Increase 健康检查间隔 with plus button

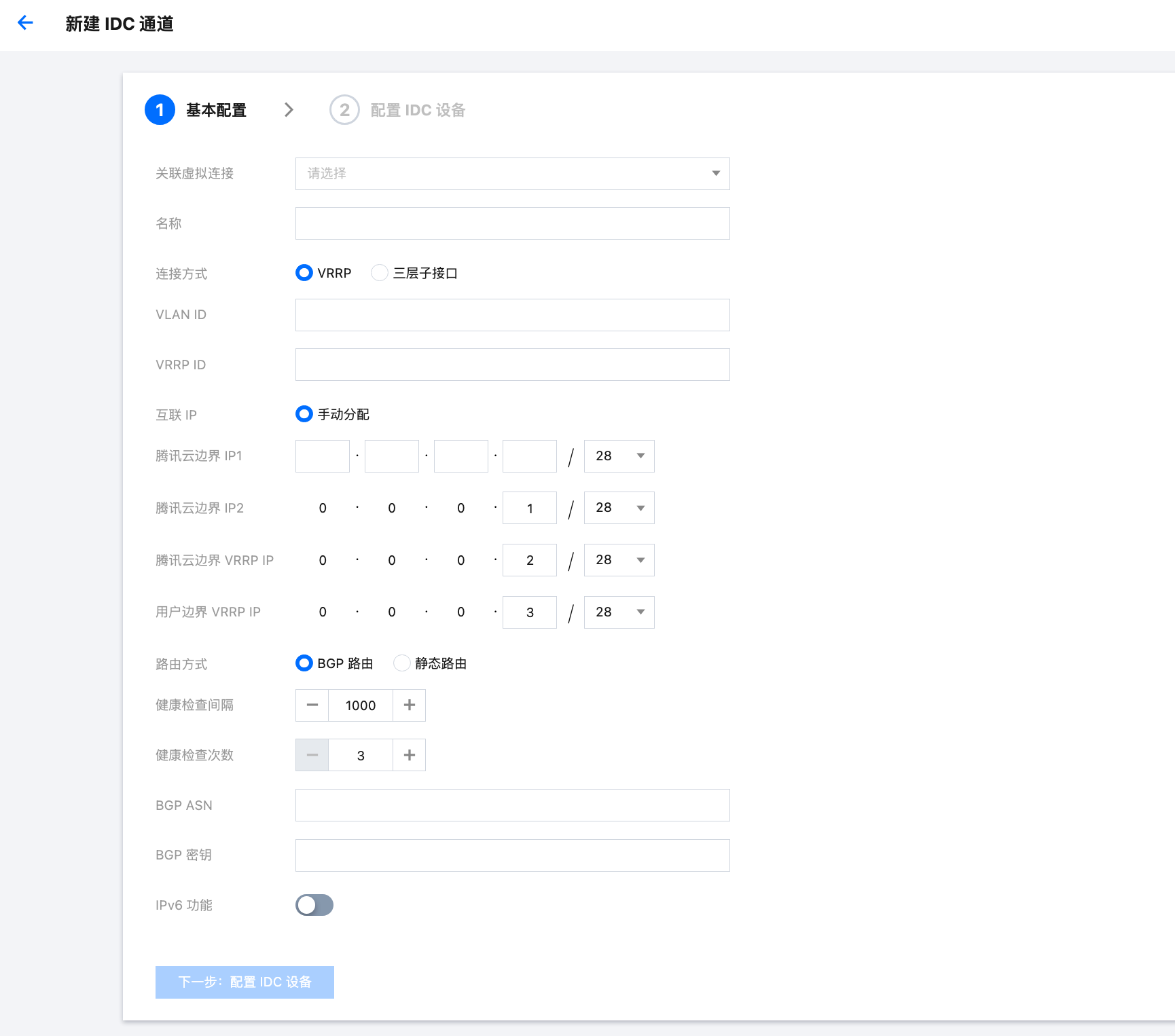point(409,705)
